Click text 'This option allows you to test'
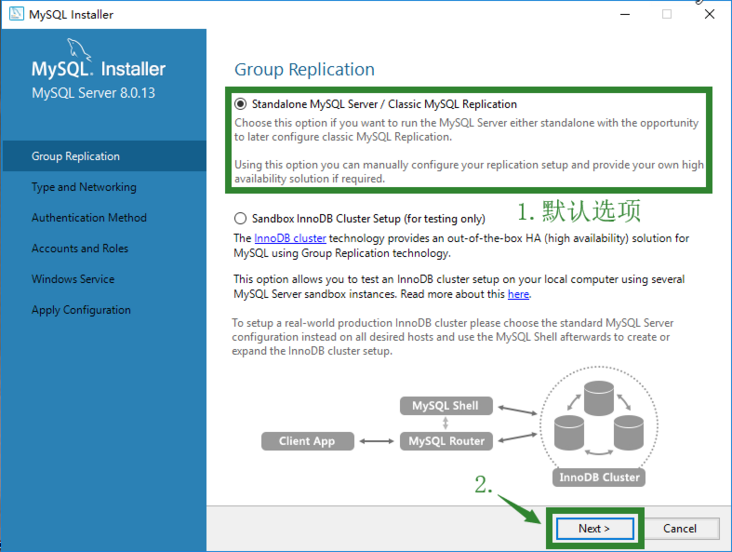The width and height of the screenshot is (732, 552). click(313, 279)
